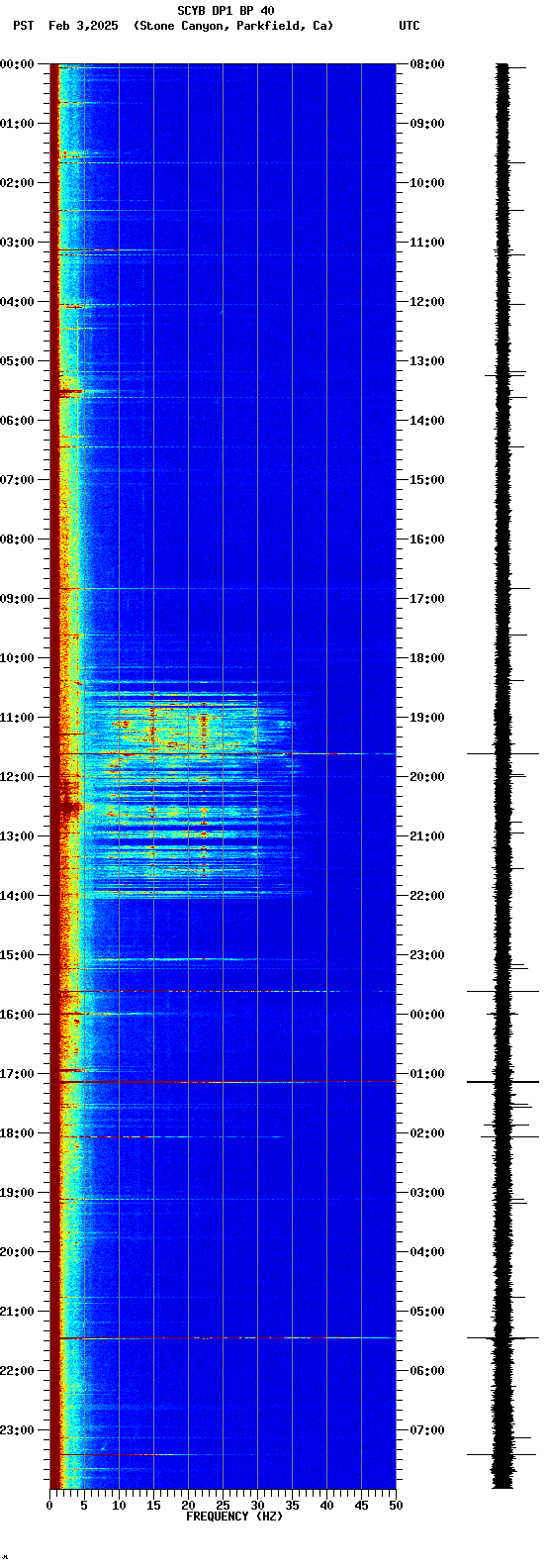
Task: Click the 04:00 UTC time label
Action: tap(427, 1252)
